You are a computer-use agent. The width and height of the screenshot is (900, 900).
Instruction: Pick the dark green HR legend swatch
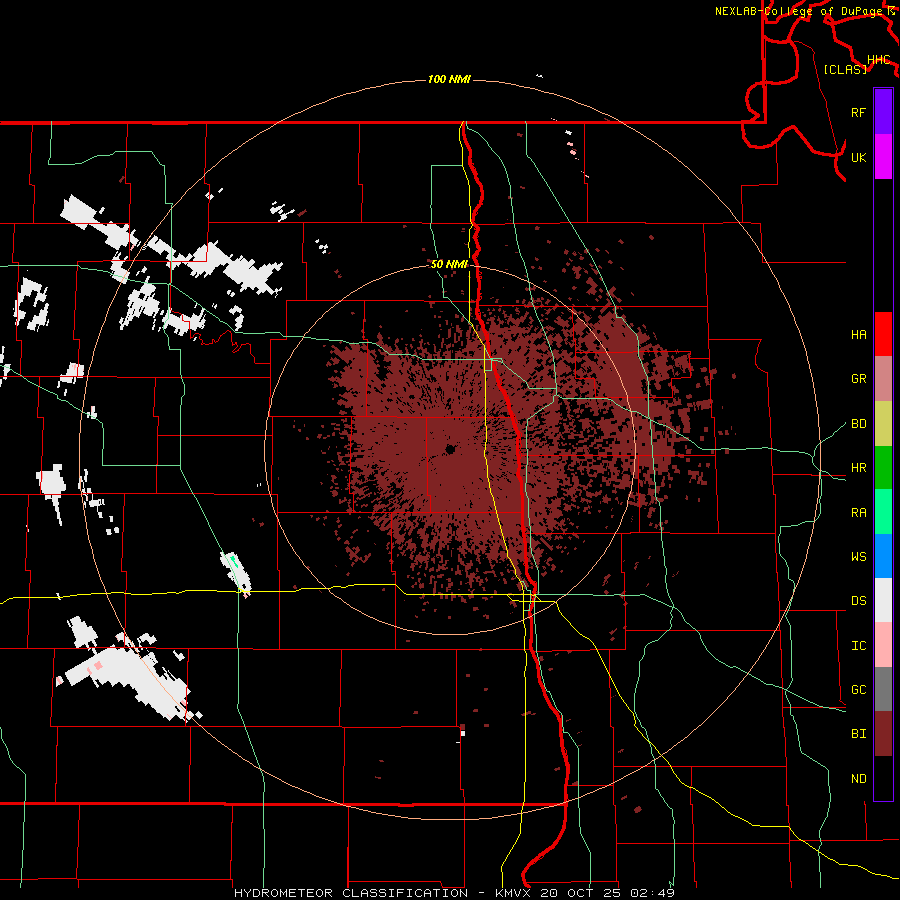[883, 467]
